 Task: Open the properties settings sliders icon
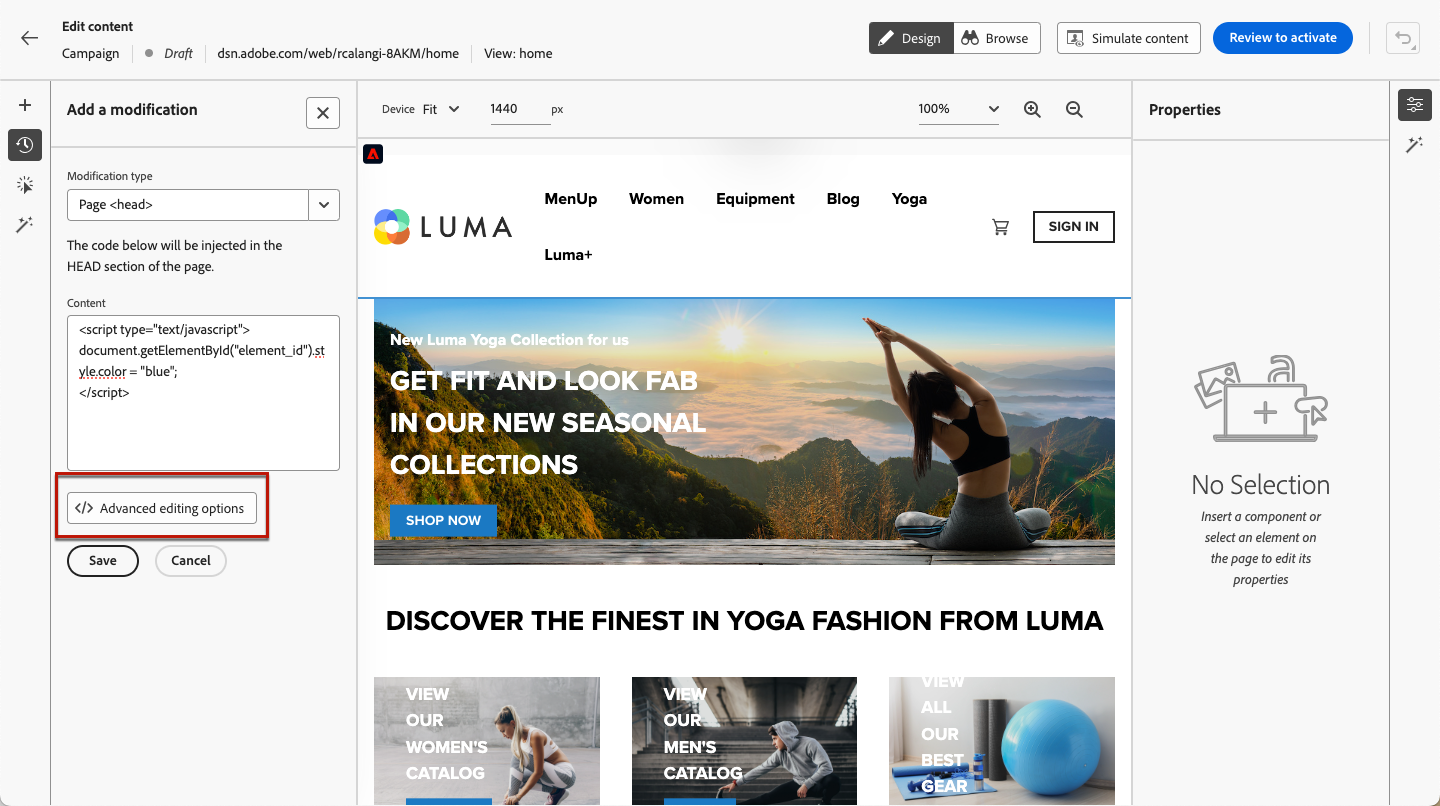pyautogui.click(x=1414, y=105)
